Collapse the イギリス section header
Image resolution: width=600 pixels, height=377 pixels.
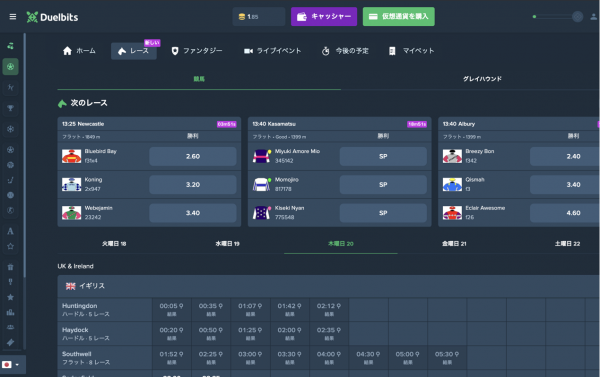click(328, 286)
